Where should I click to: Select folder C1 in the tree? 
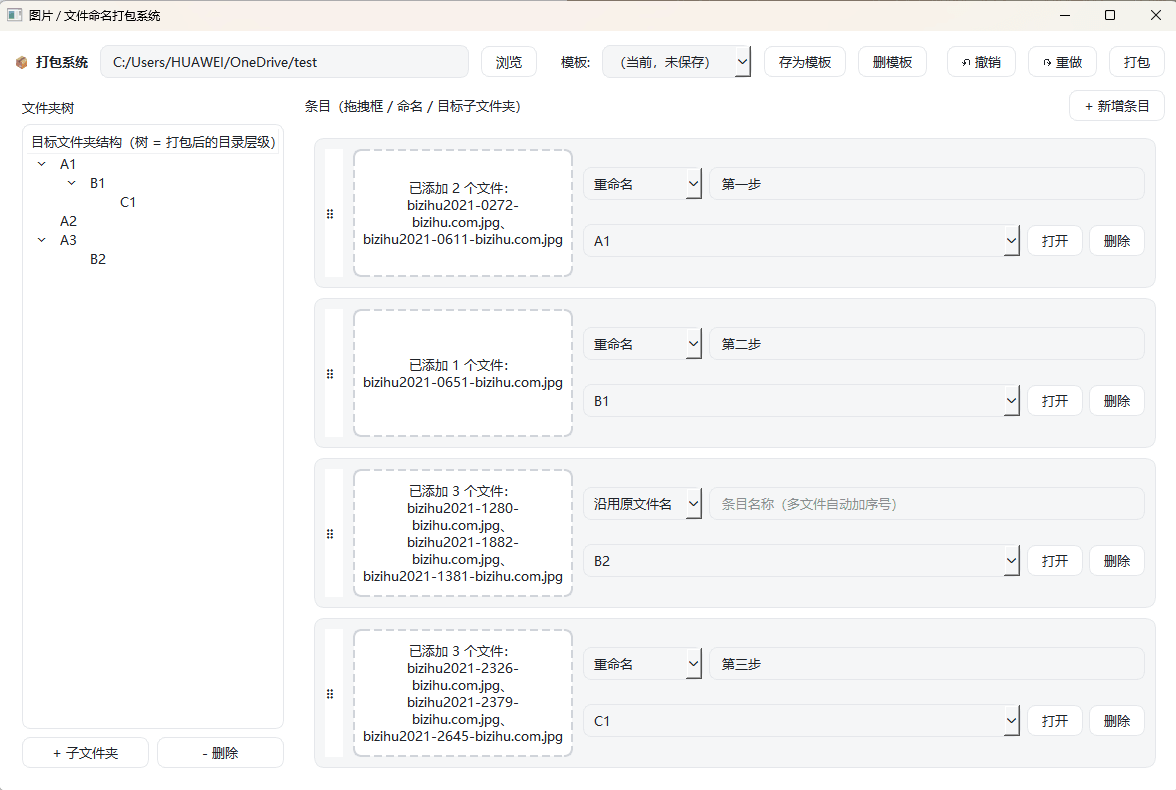click(128, 202)
